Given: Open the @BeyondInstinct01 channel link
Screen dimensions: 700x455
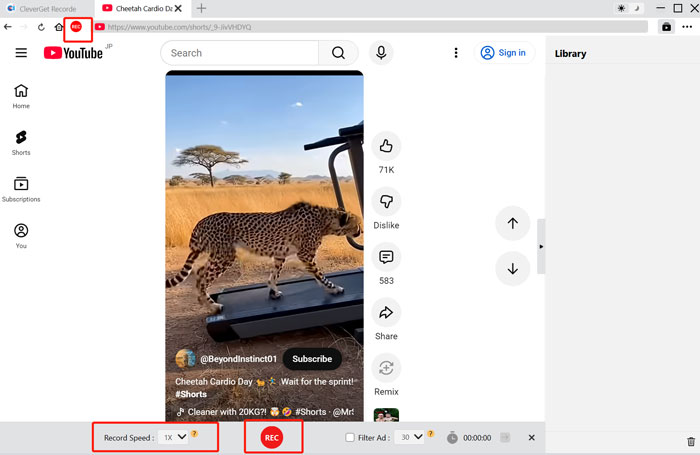Looking at the screenshot, I should click(x=238, y=359).
